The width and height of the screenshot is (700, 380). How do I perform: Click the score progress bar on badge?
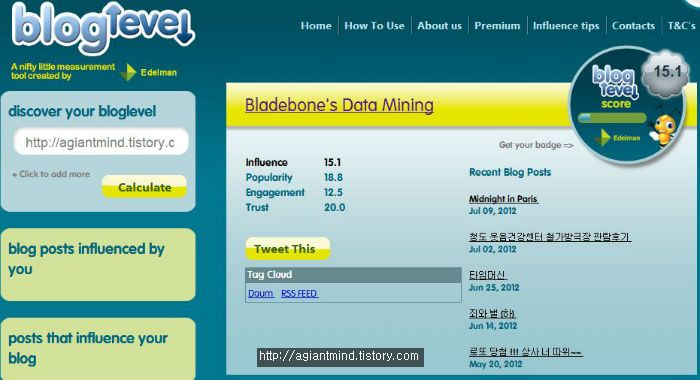[612, 118]
